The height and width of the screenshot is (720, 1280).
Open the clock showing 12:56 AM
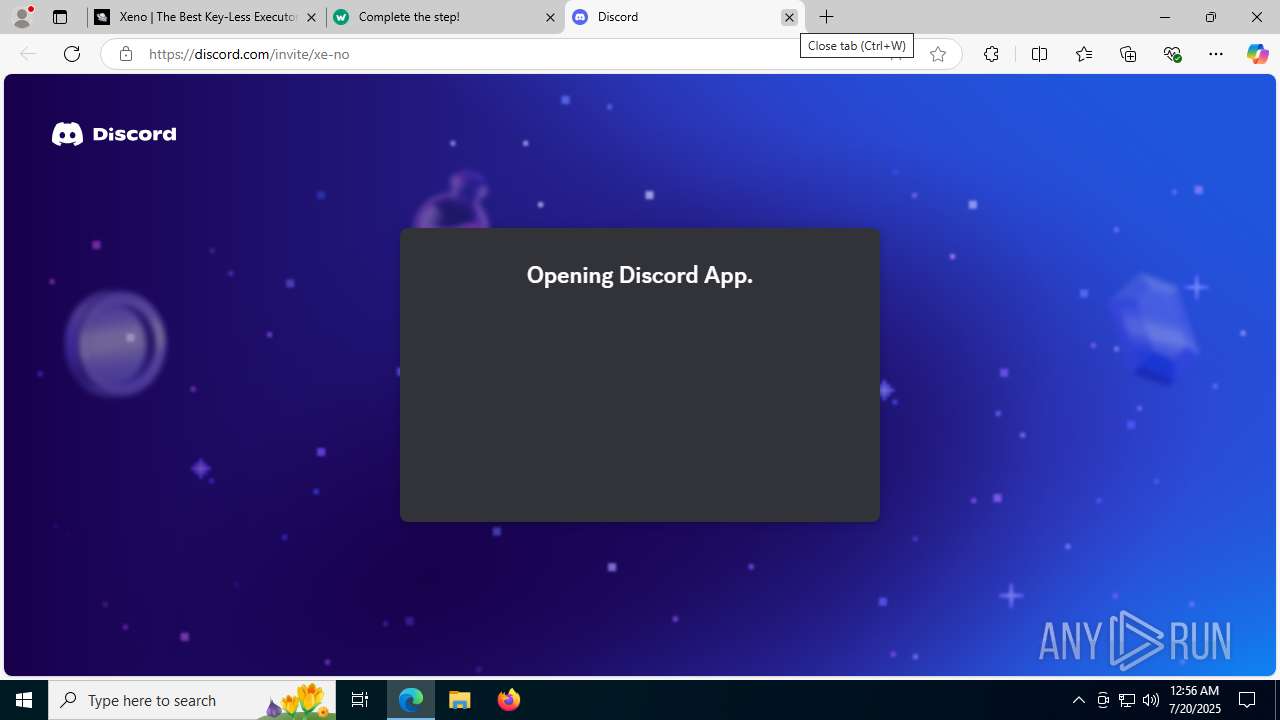tap(1194, 700)
